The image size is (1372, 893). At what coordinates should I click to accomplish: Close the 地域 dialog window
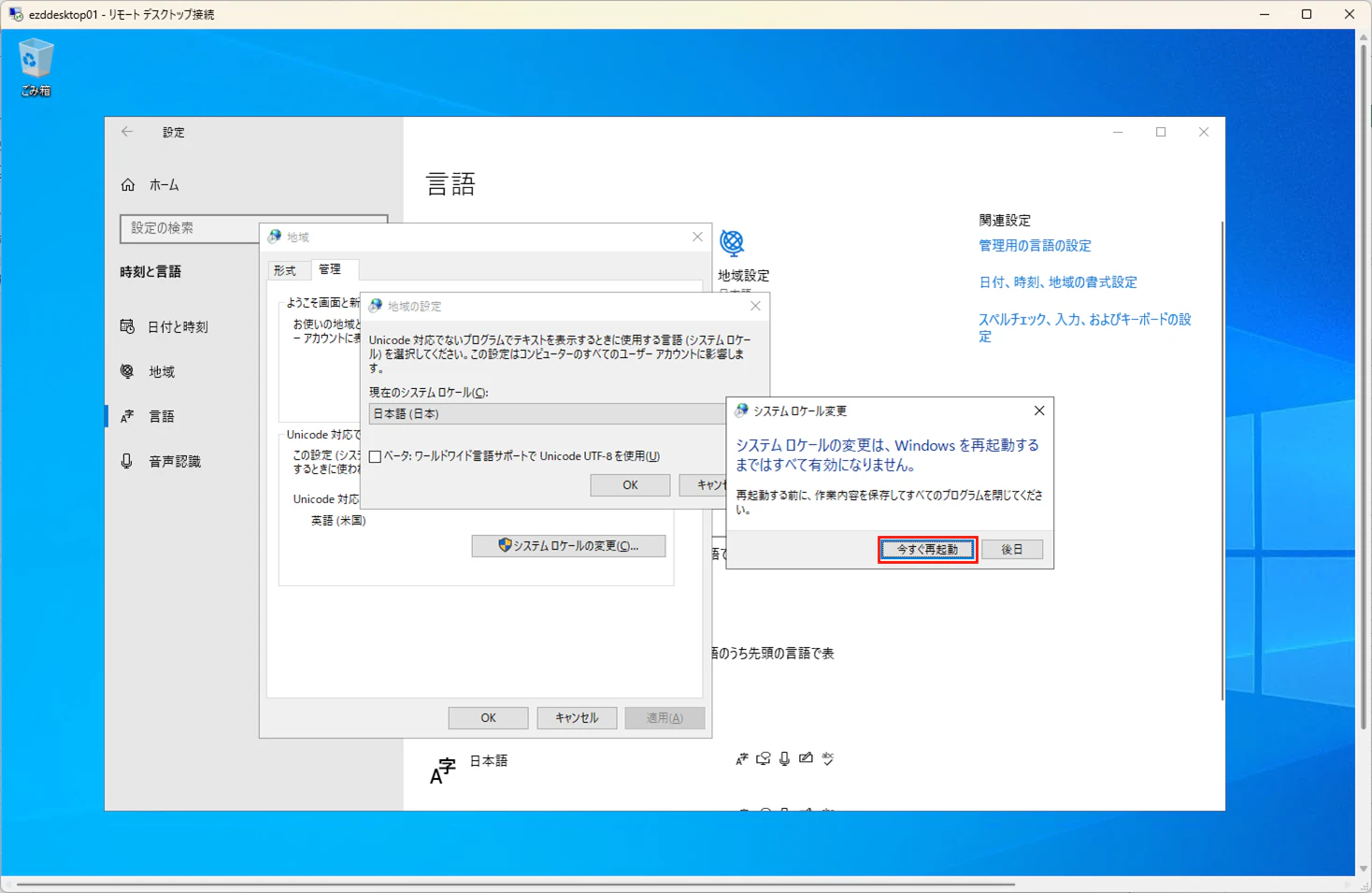click(697, 238)
